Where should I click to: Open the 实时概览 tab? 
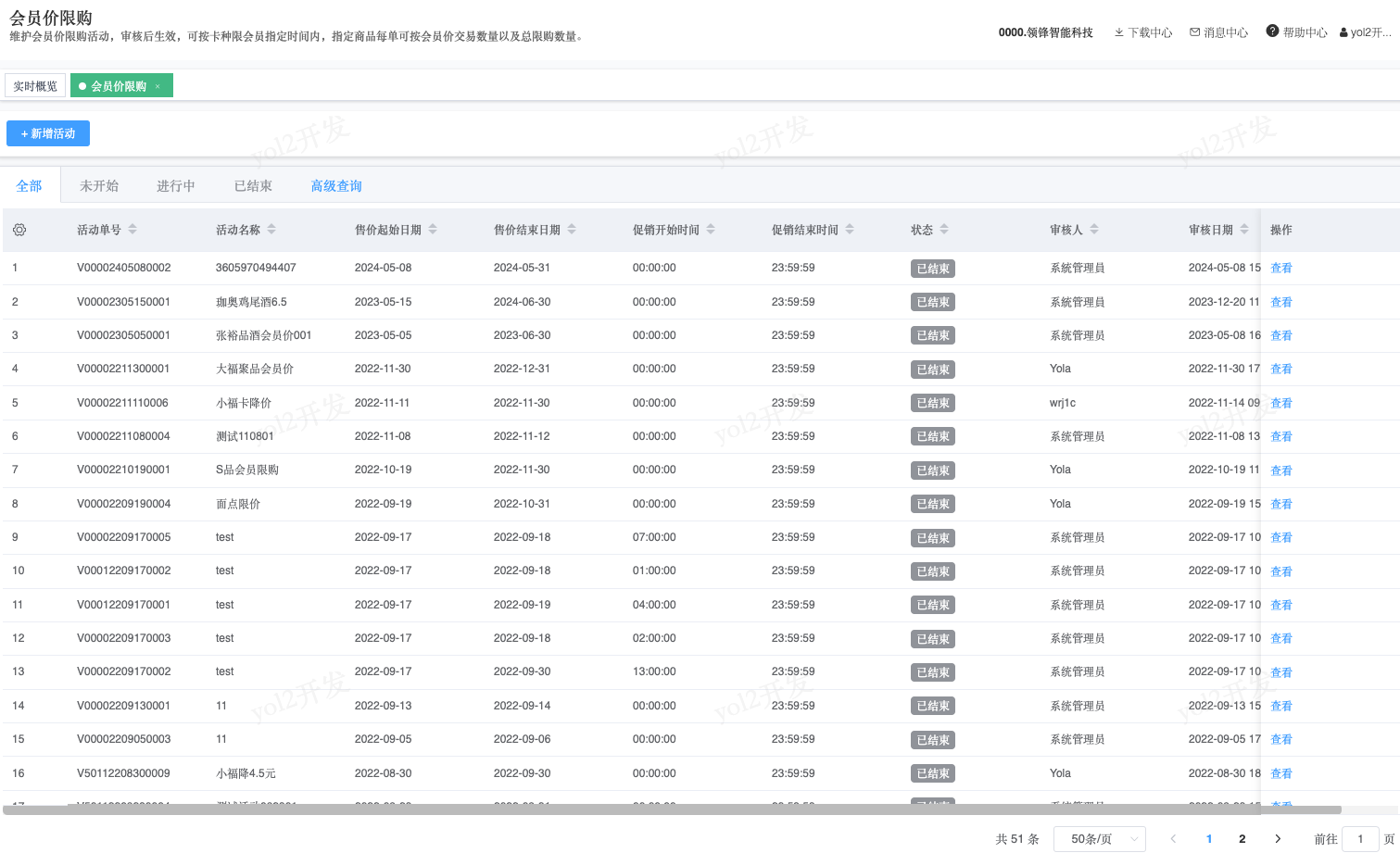coord(35,86)
